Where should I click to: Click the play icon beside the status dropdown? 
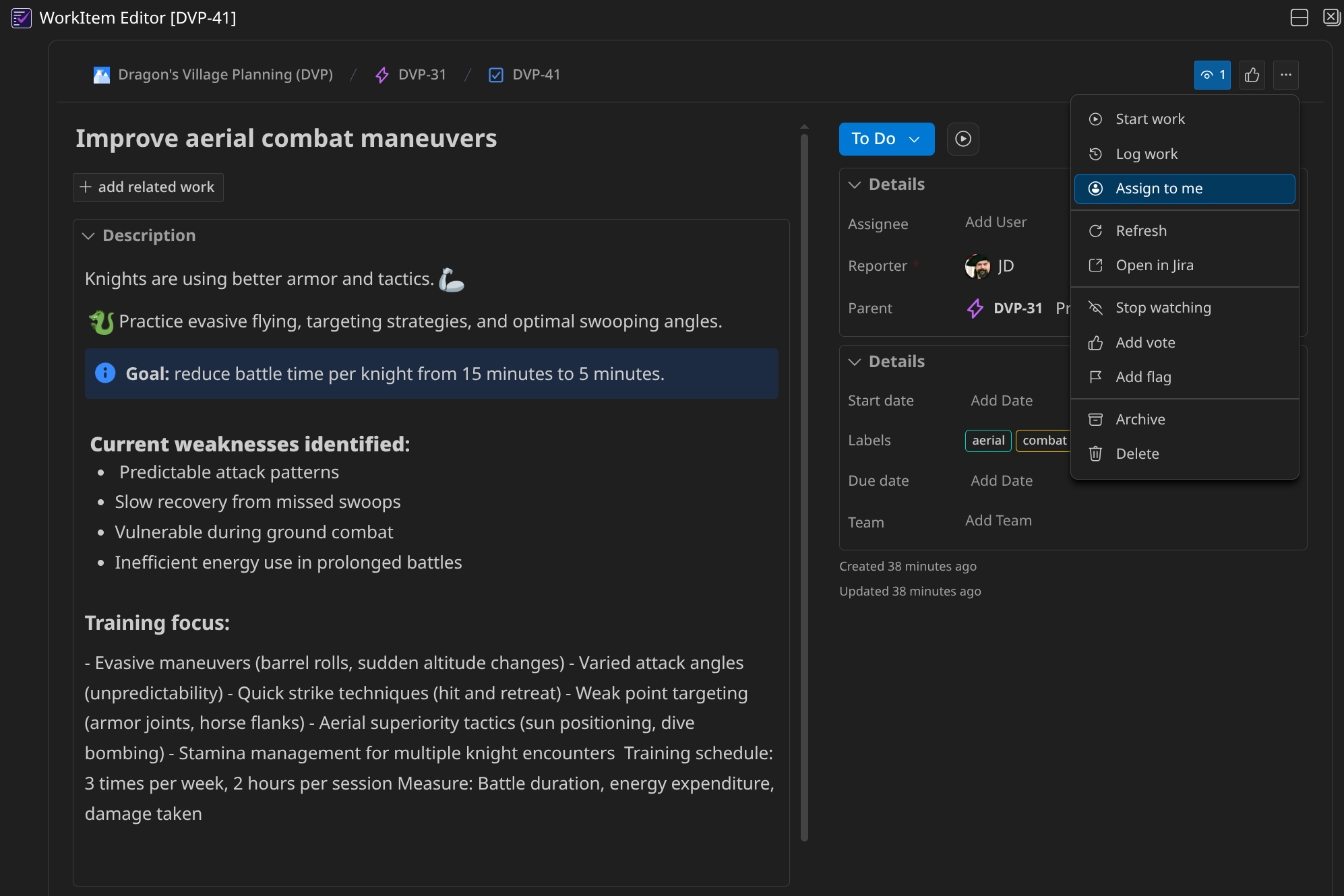click(963, 139)
